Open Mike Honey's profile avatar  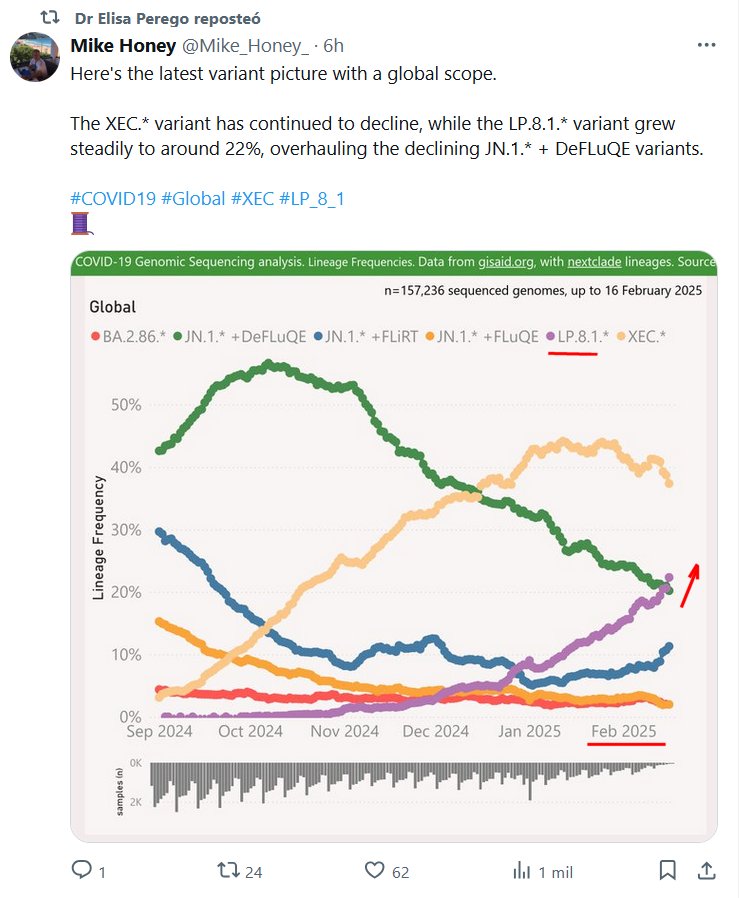(x=34, y=56)
